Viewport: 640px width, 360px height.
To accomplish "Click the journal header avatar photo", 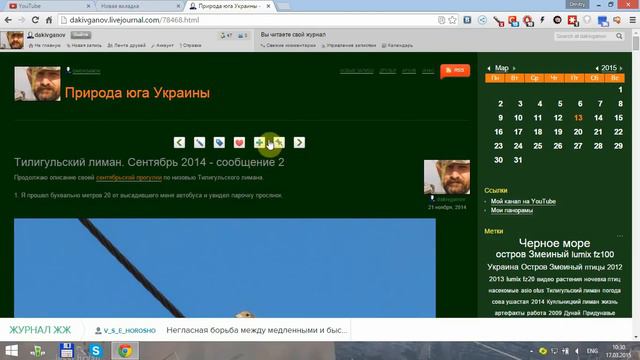I will coord(38,84).
